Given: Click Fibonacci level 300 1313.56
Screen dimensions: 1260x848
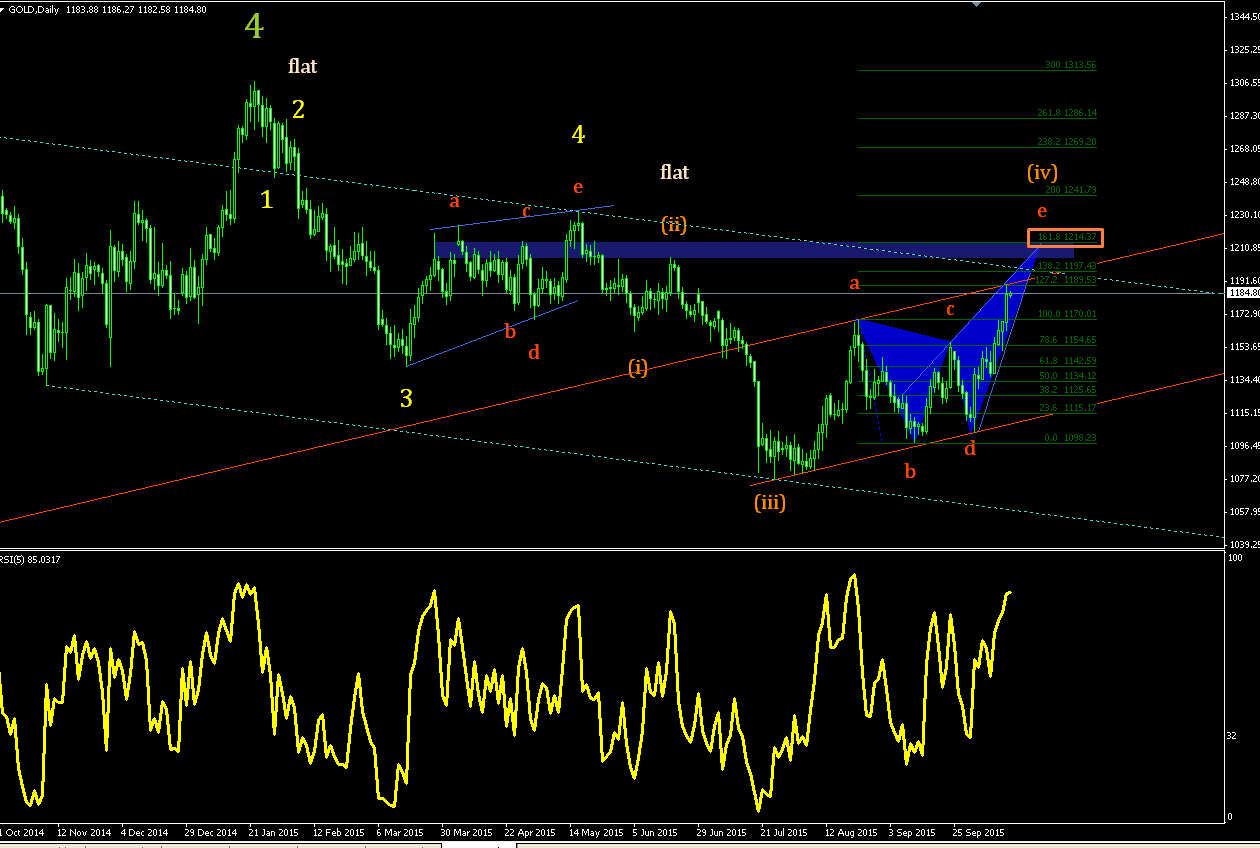Looking at the screenshot, I should [x=1070, y=65].
